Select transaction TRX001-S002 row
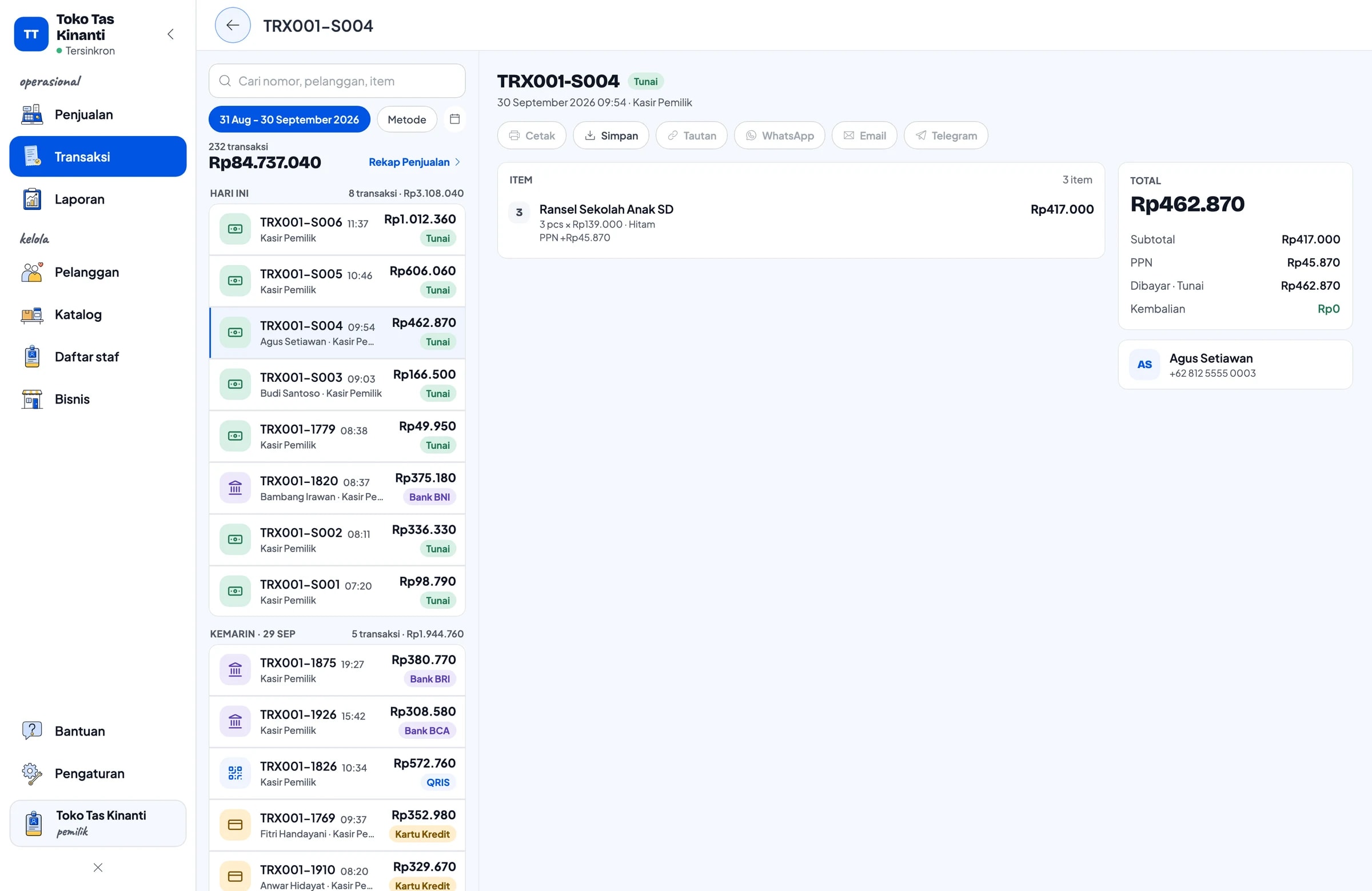1372x891 pixels. [337, 540]
